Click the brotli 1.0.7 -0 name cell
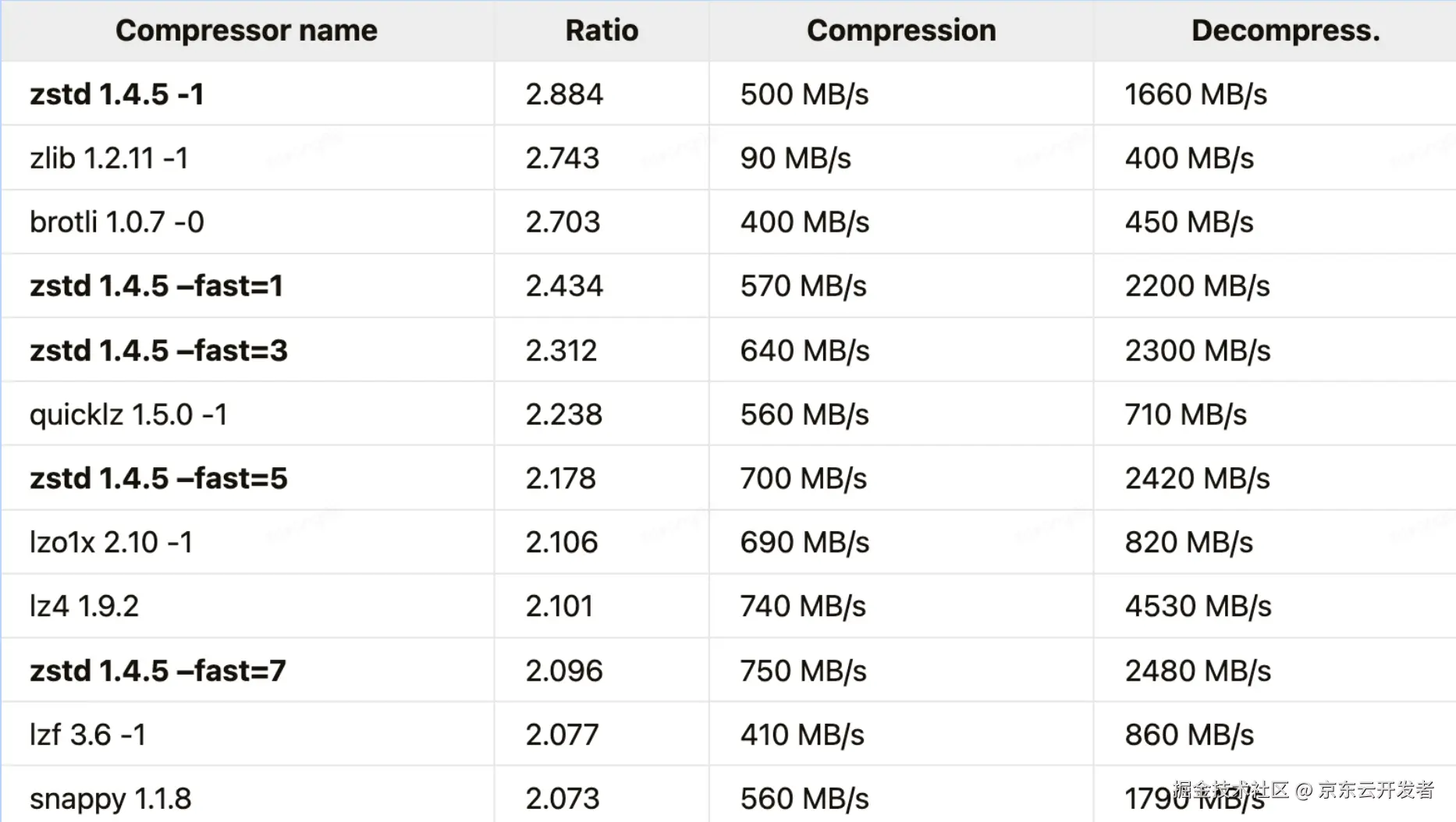Image resolution: width=1456 pixels, height=822 pixels. tap(117, 222)
